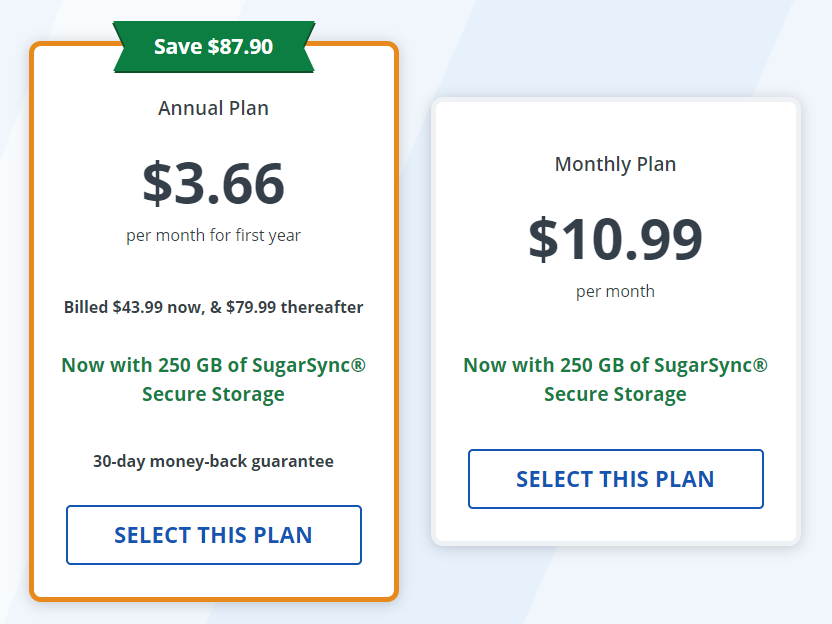
Task: Click annual plan SugarSync Secure Storage text
Action: (x=213, y=379)
